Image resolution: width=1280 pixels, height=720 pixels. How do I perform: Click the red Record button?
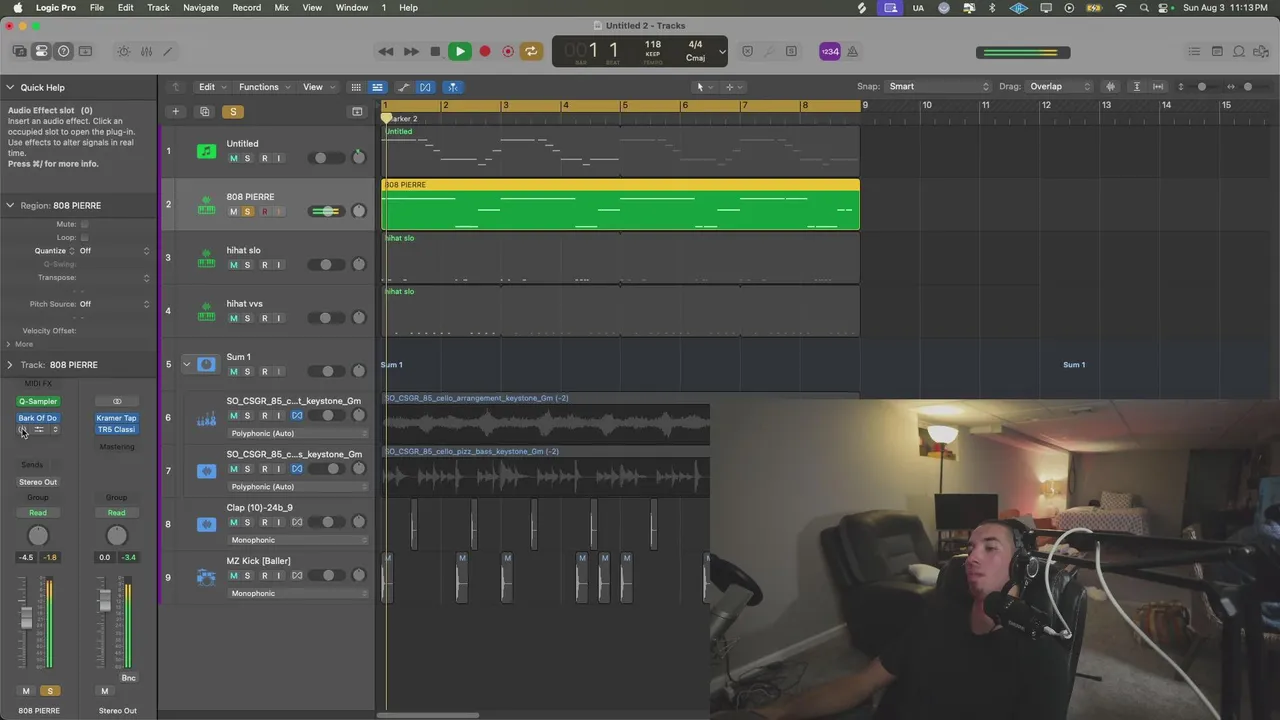click(485, 51)
